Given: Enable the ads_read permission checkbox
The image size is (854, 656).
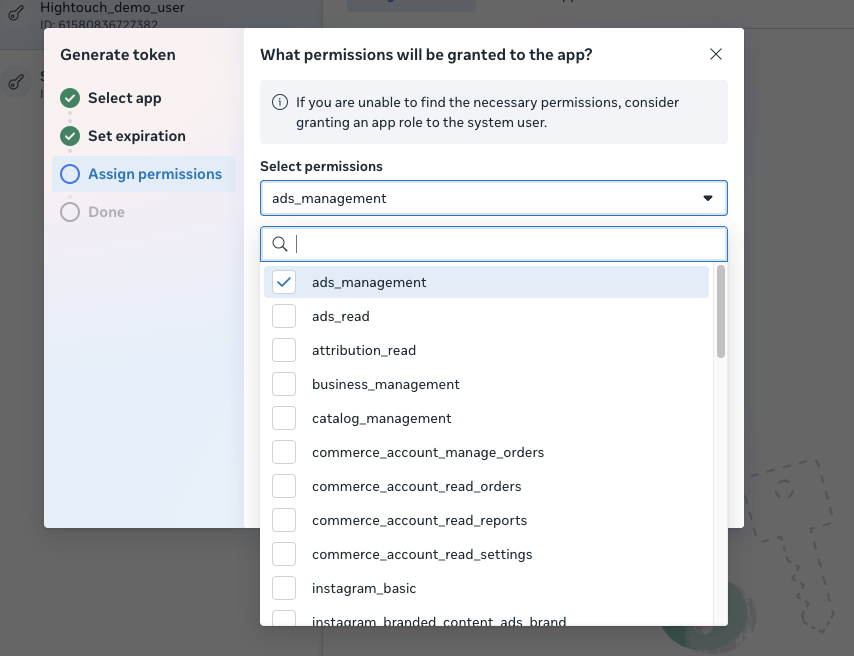Looking at the screenshot, I should (283, 316).
